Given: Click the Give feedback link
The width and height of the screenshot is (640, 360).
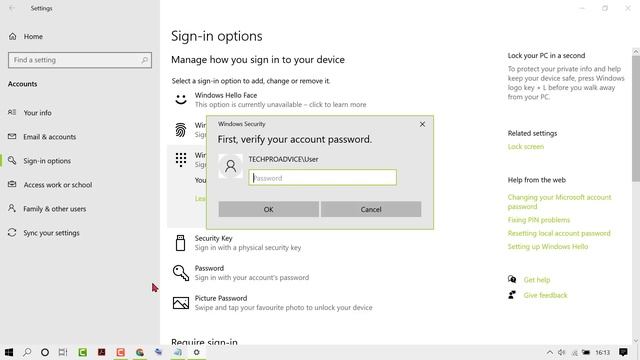Looking at the screenshot, I should [x=545, y=295].
